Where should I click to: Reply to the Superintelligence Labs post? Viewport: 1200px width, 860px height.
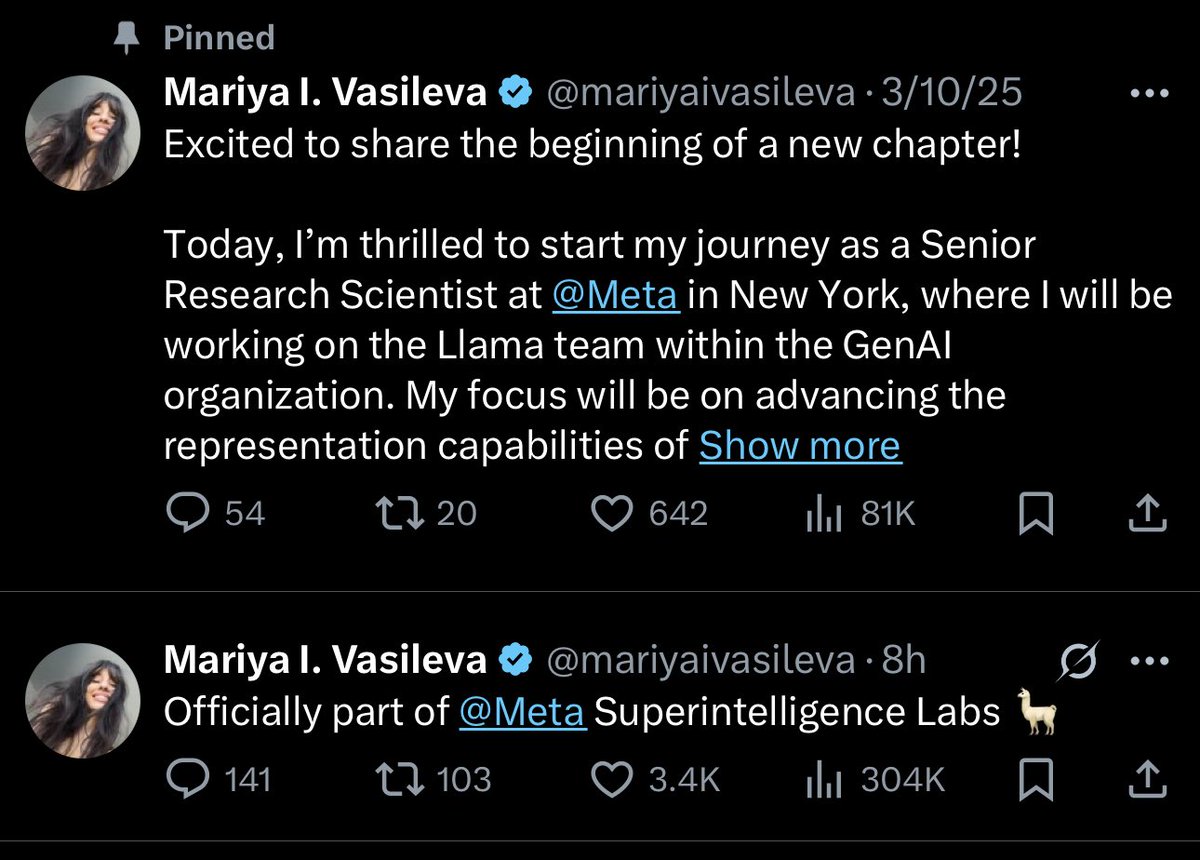218,780
